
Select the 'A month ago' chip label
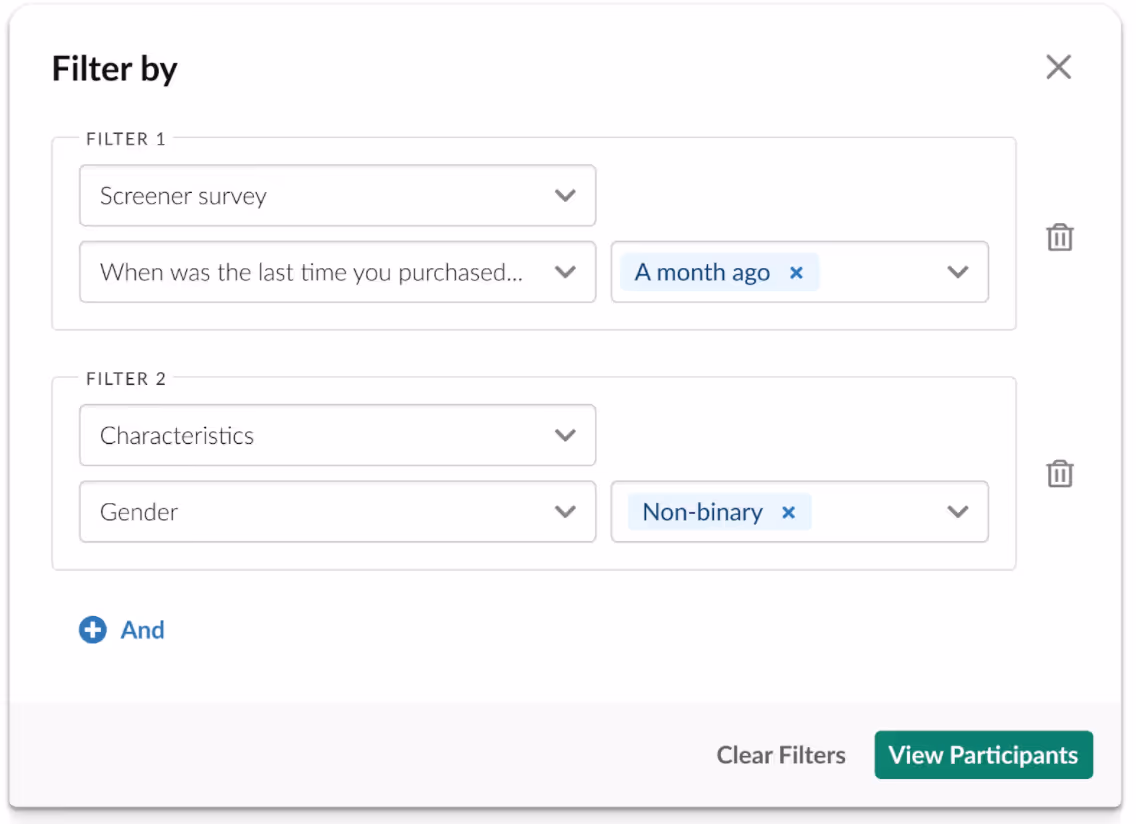coord(702,273)
